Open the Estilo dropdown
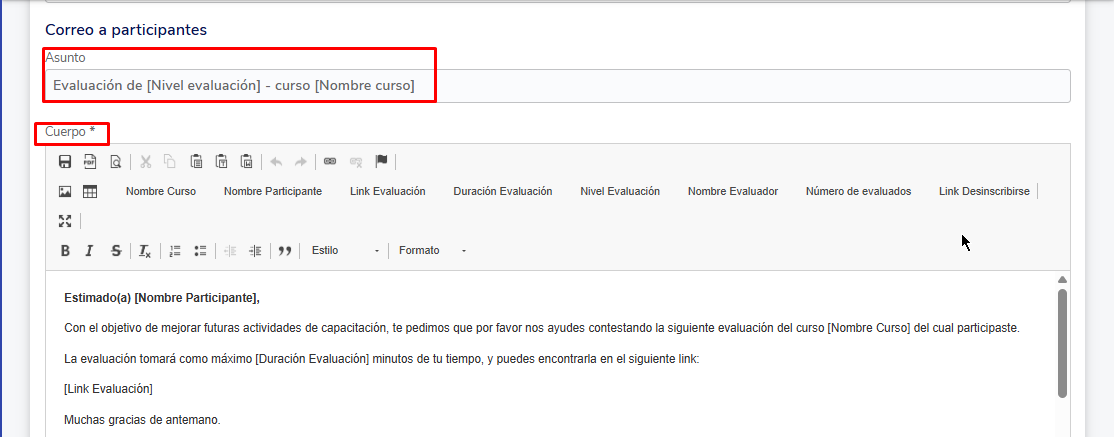The height and width of the screenshot is (437, 1114). pos(345,251)
